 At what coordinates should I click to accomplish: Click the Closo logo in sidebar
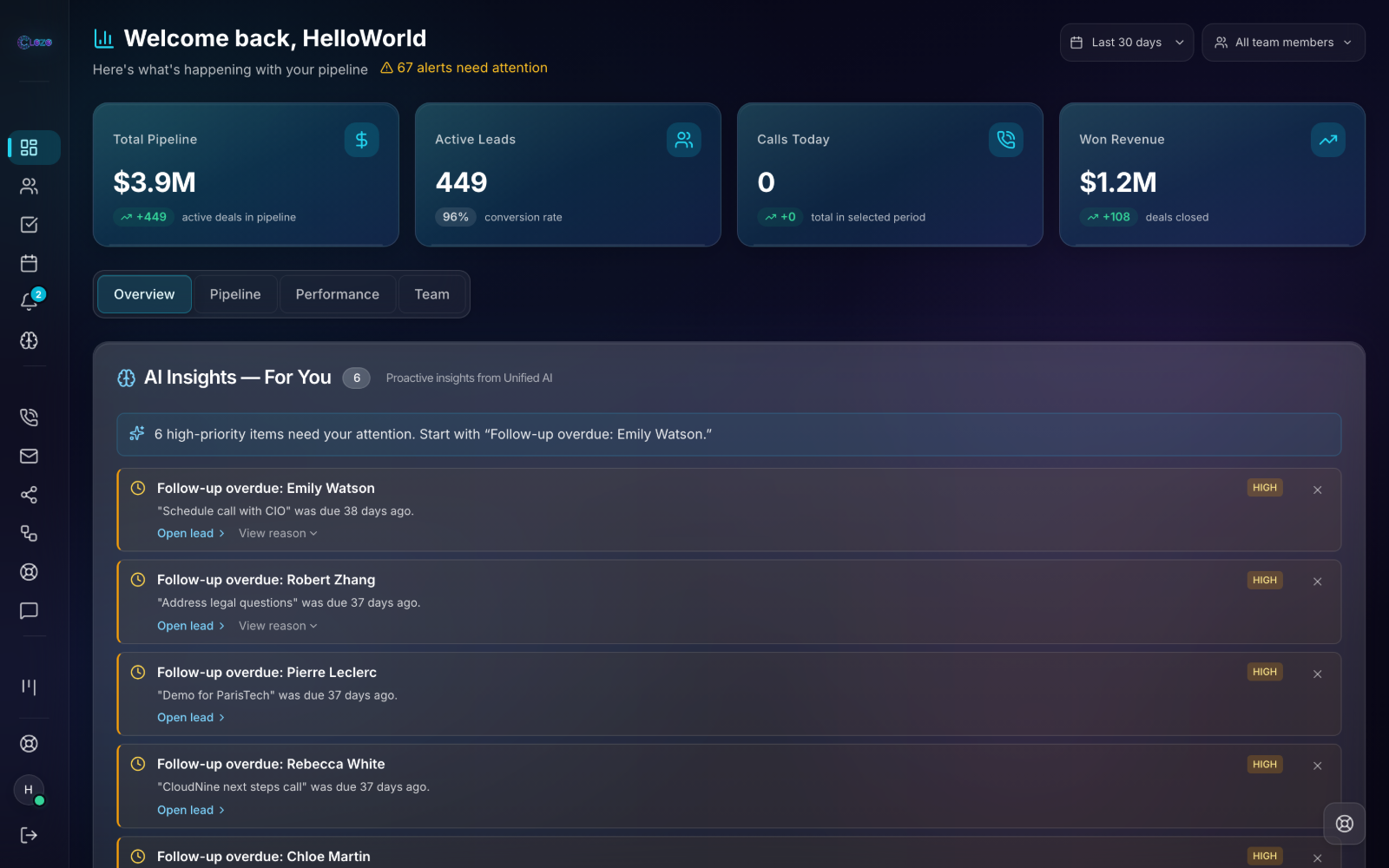[x=35, y=42]
